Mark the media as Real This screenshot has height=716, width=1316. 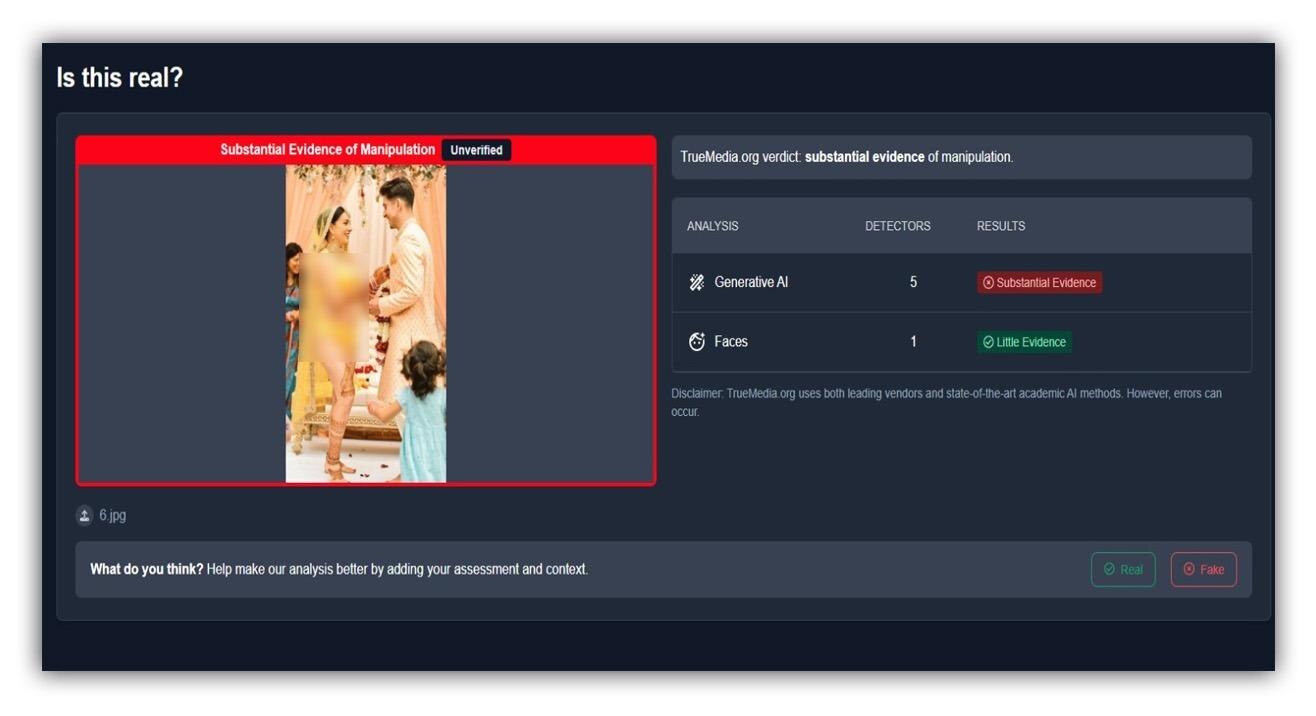tap(1123, 570)
